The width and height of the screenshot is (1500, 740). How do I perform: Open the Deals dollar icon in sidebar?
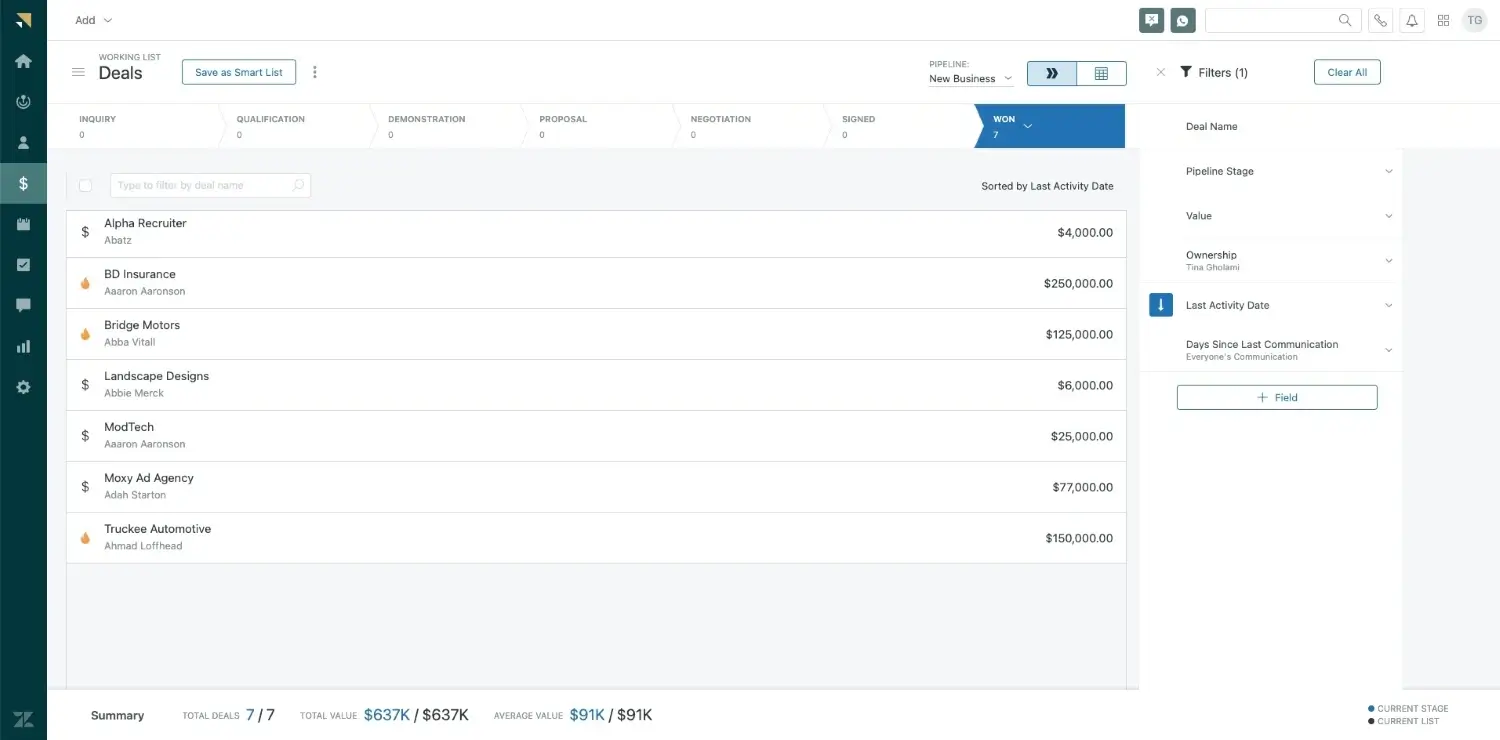pyautogui.click(x=23, y=184)
